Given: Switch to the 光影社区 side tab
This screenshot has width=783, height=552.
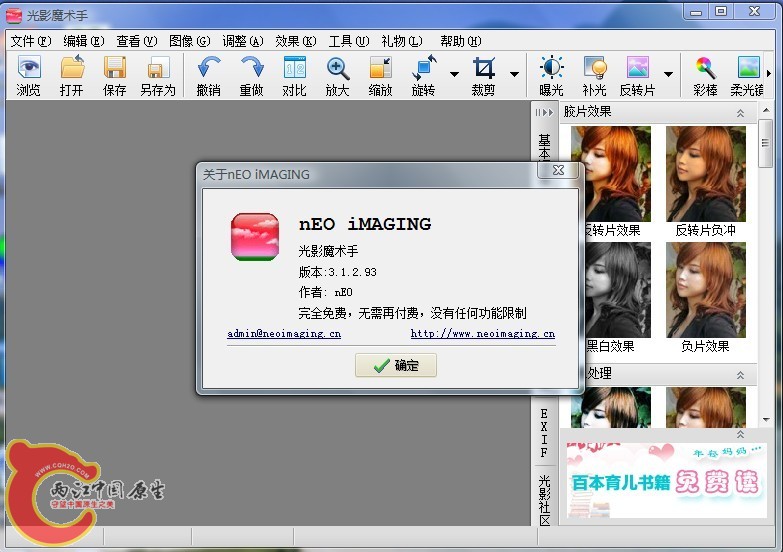Looking at the screenshot, I should click(x=544, y=500).
